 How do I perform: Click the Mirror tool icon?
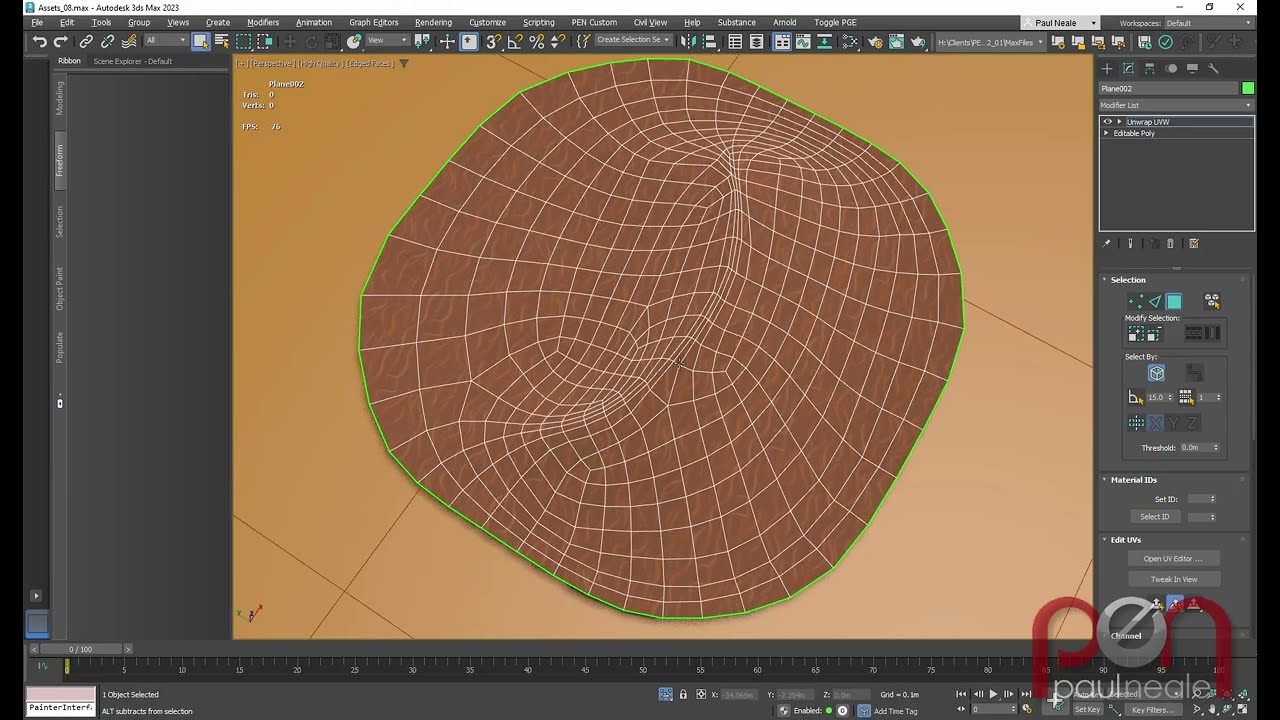tap(687, 42)
